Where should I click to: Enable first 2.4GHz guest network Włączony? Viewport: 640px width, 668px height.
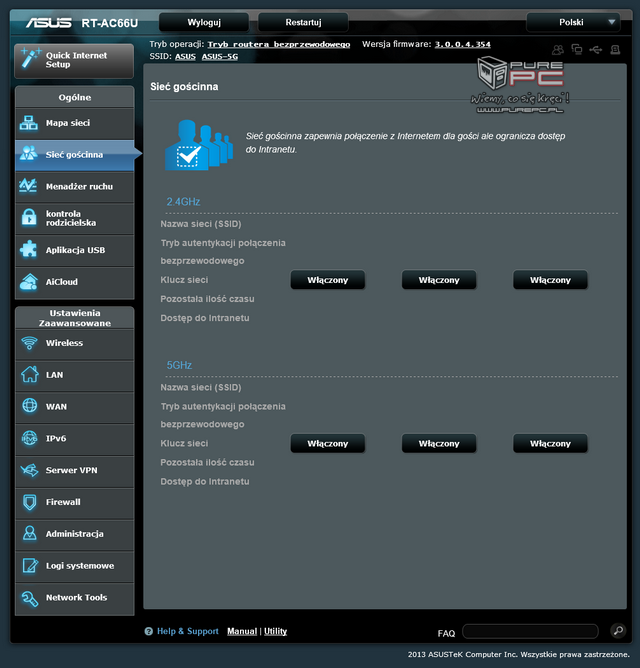click(328, 280)
